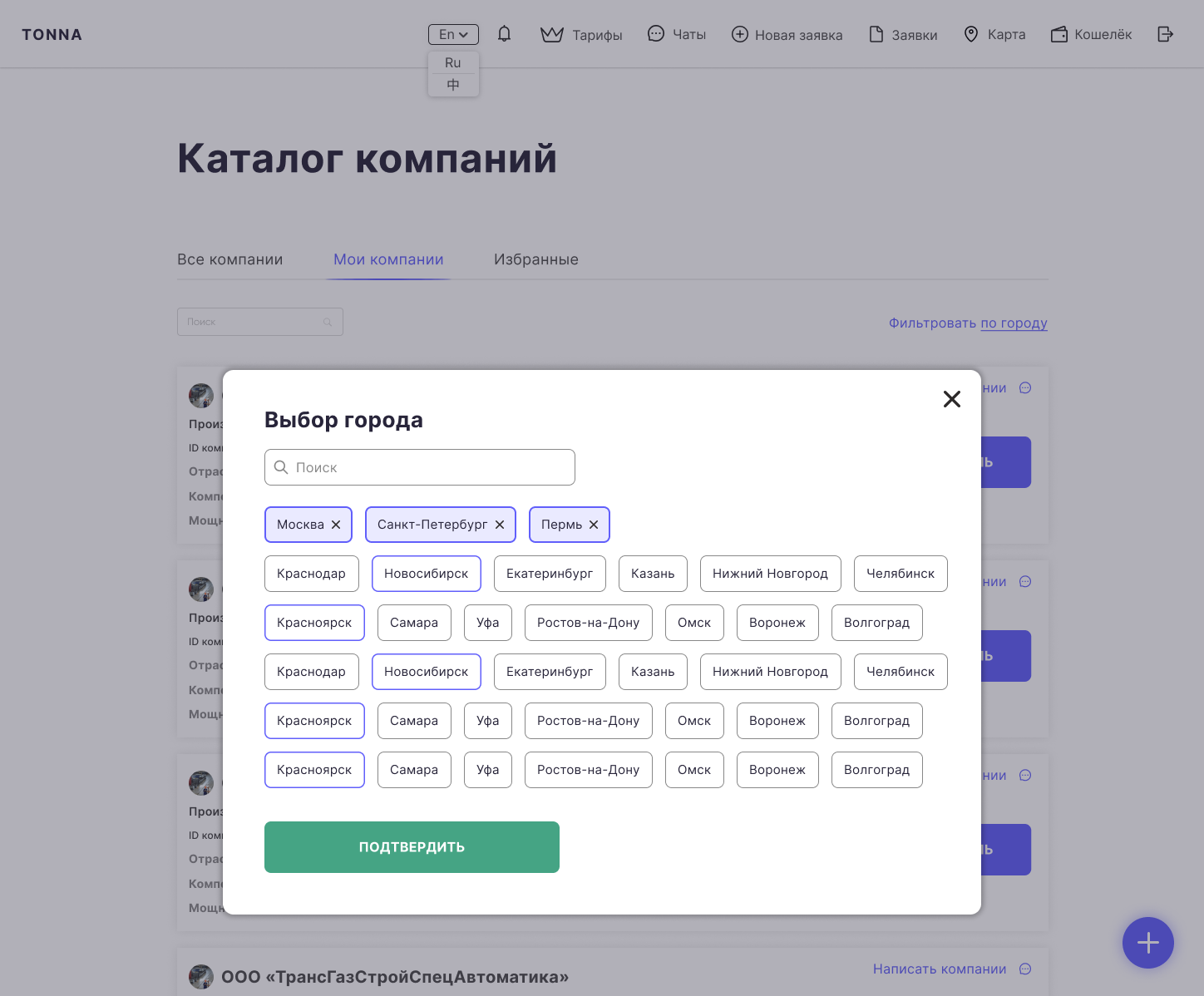This screenshot has height=996, width=1204.
Task: Choose Ru in the language menu
Action: [453, 62]
